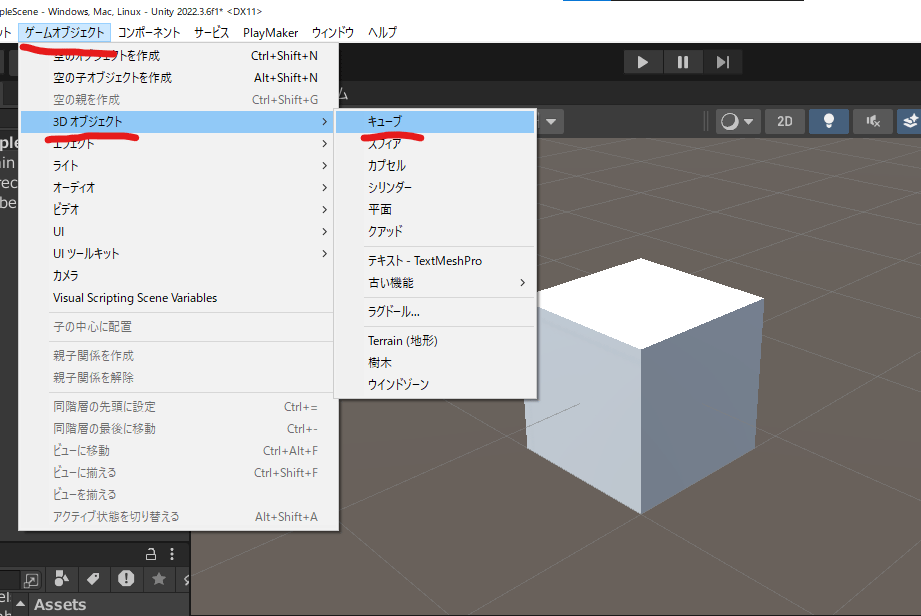
Task: Click the triangle arrow beside Assets
Action: point(21,604)
